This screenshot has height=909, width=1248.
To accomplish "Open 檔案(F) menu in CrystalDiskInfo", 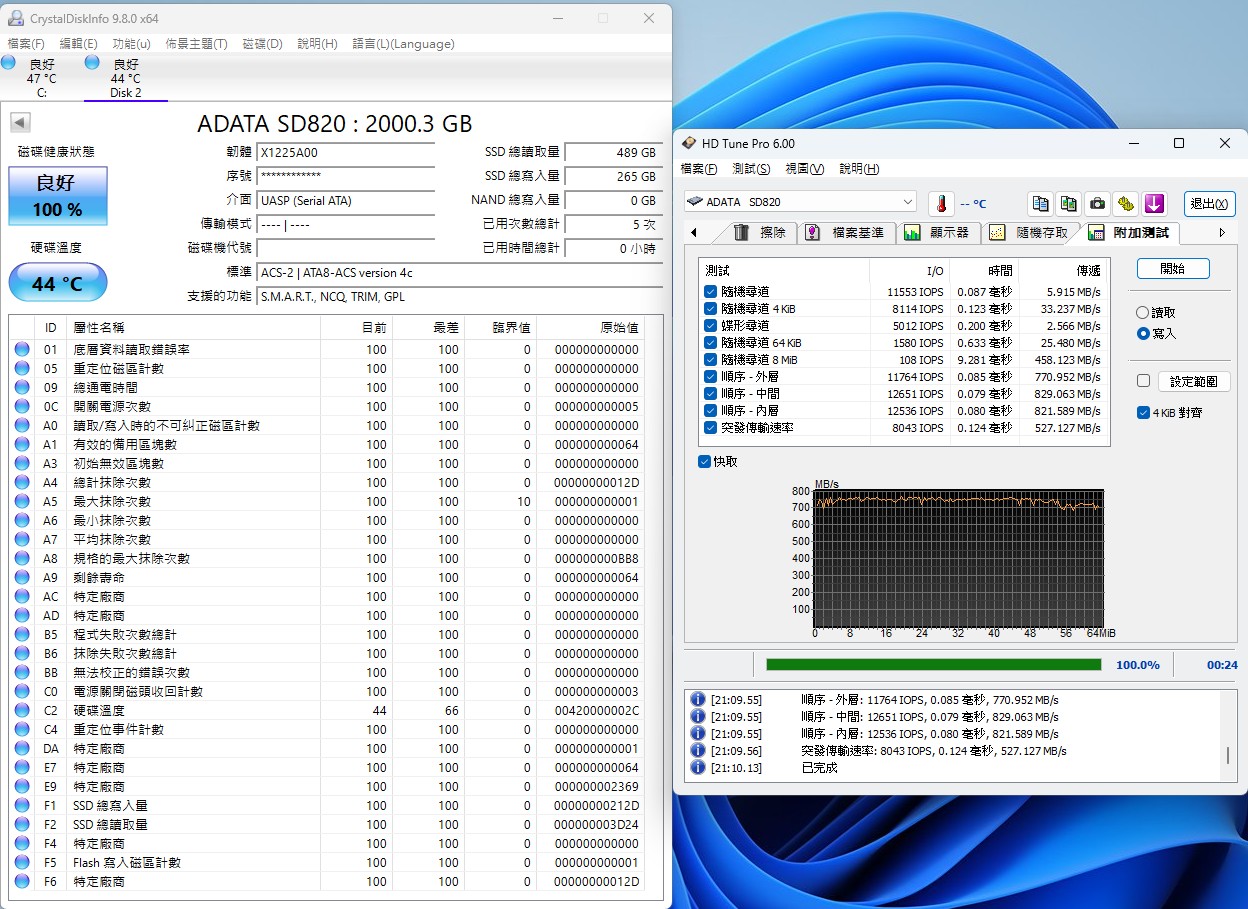I will coord(26,44).
